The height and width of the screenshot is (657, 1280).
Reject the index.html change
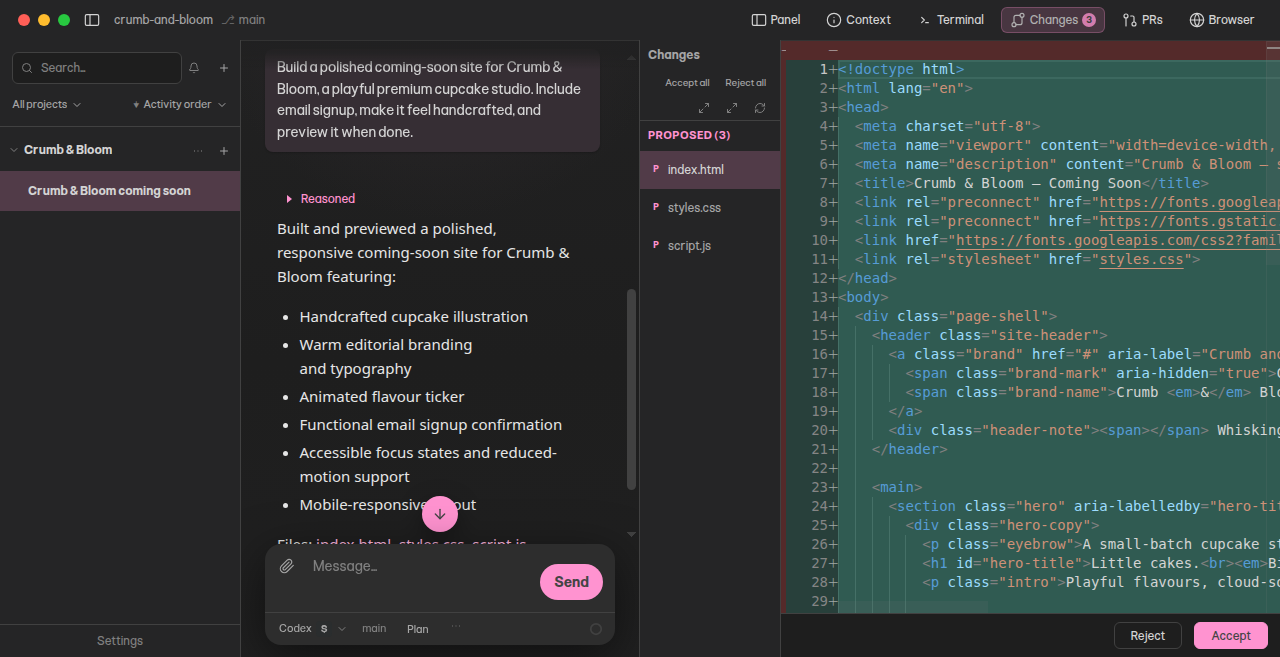[x=1148, y=636]
